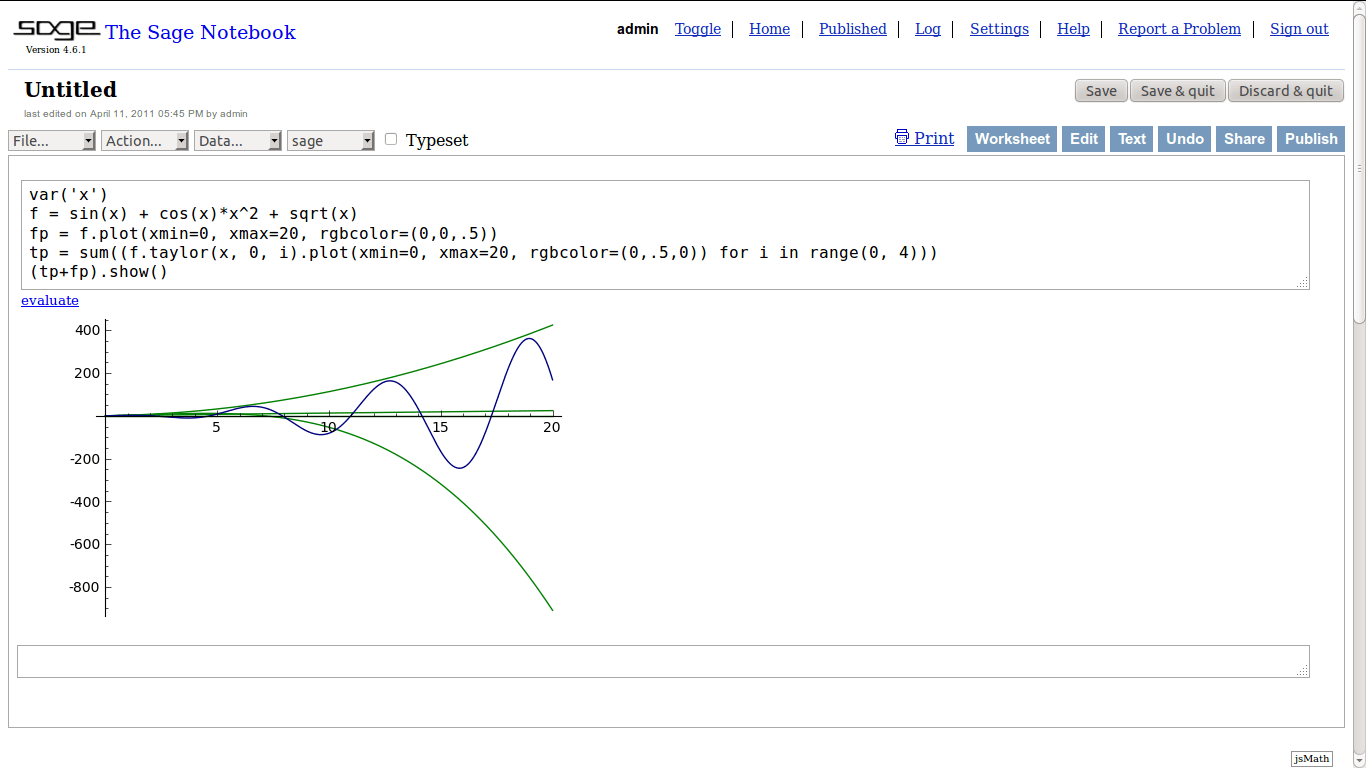Viewport: 1366px width, 768px height.
Task: Click Save & quit
Action: tap(1177, 90)
